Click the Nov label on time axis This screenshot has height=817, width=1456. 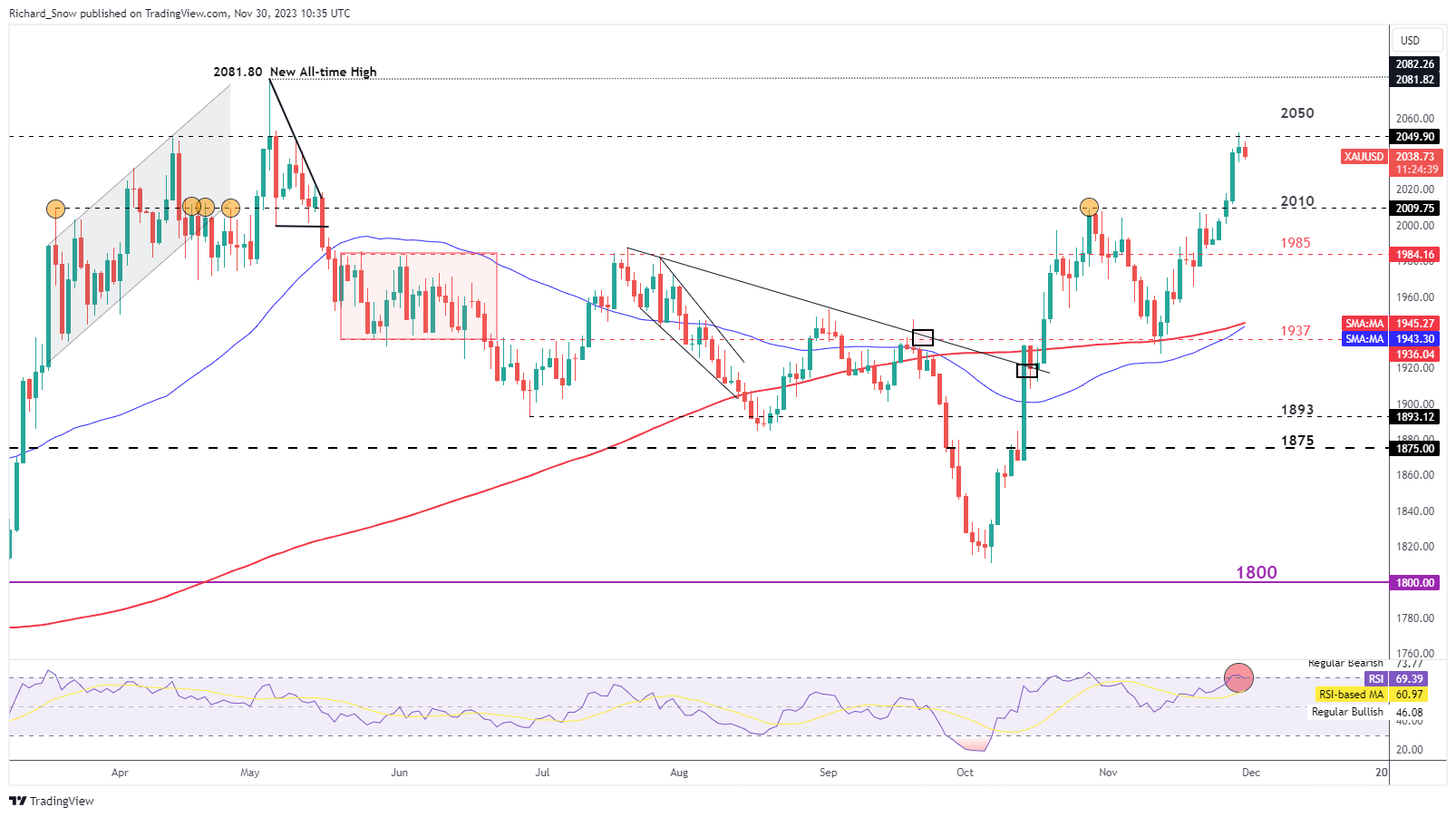pyautogui.click(x=1108, y=773)
